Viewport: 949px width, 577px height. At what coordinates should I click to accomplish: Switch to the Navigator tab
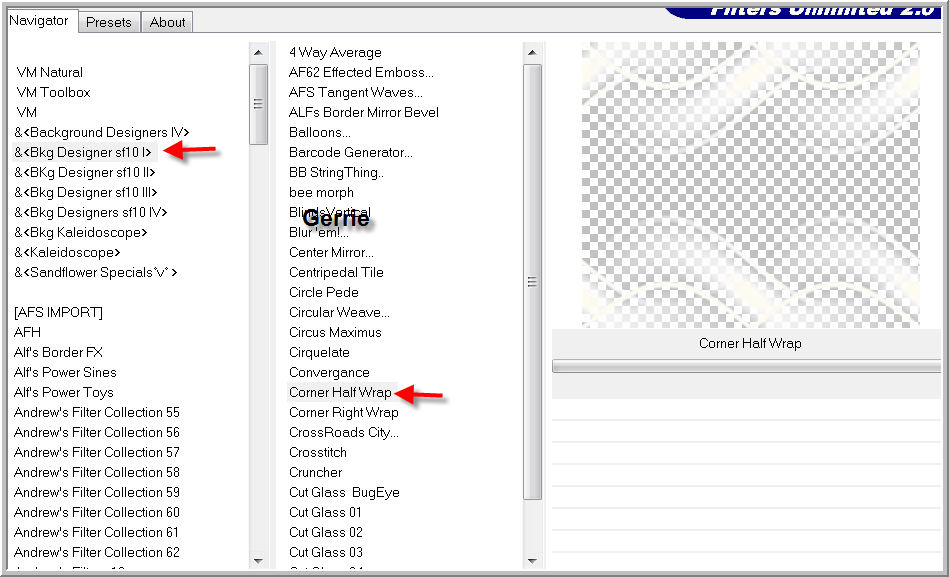39,21
